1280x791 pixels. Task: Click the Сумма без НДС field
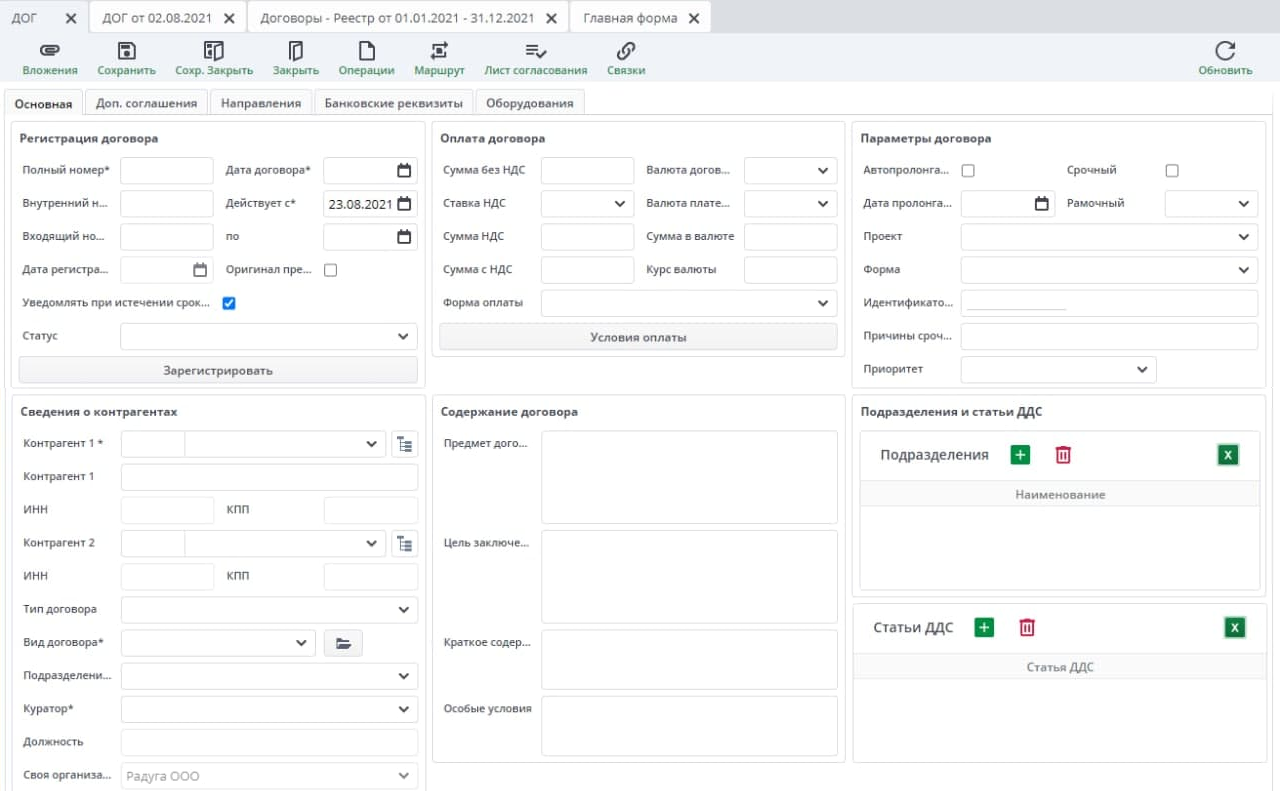(587, 170)
